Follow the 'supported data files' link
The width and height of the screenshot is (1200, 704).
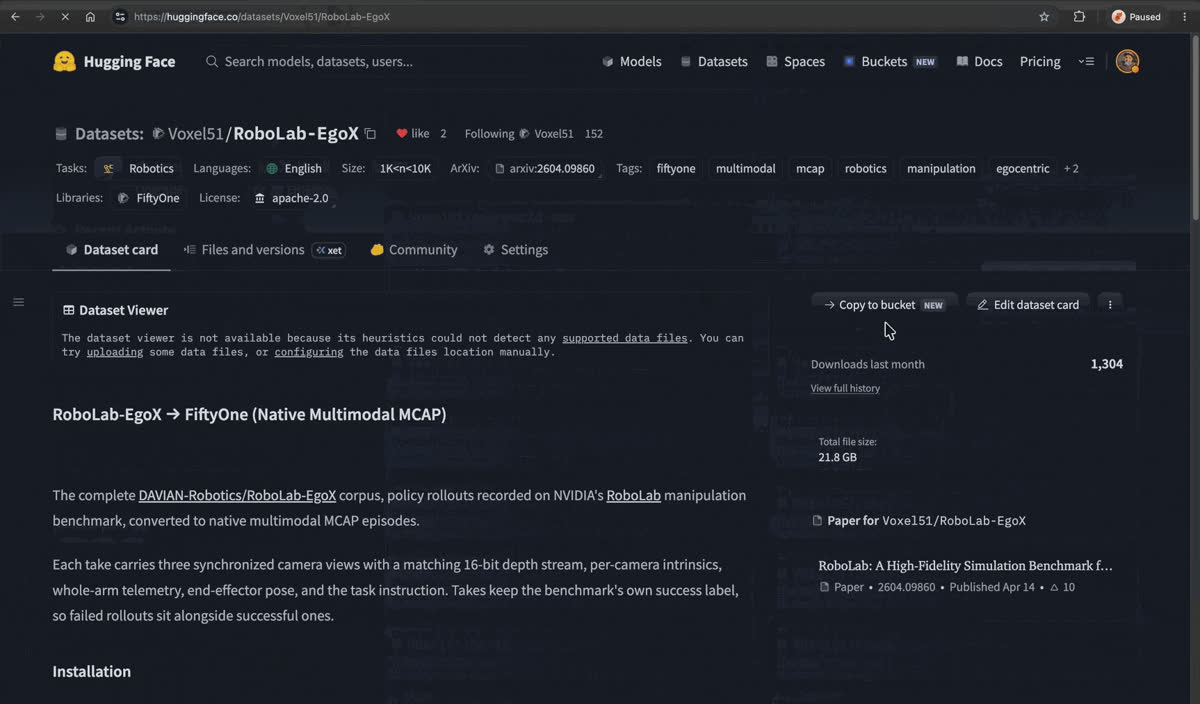625,338
